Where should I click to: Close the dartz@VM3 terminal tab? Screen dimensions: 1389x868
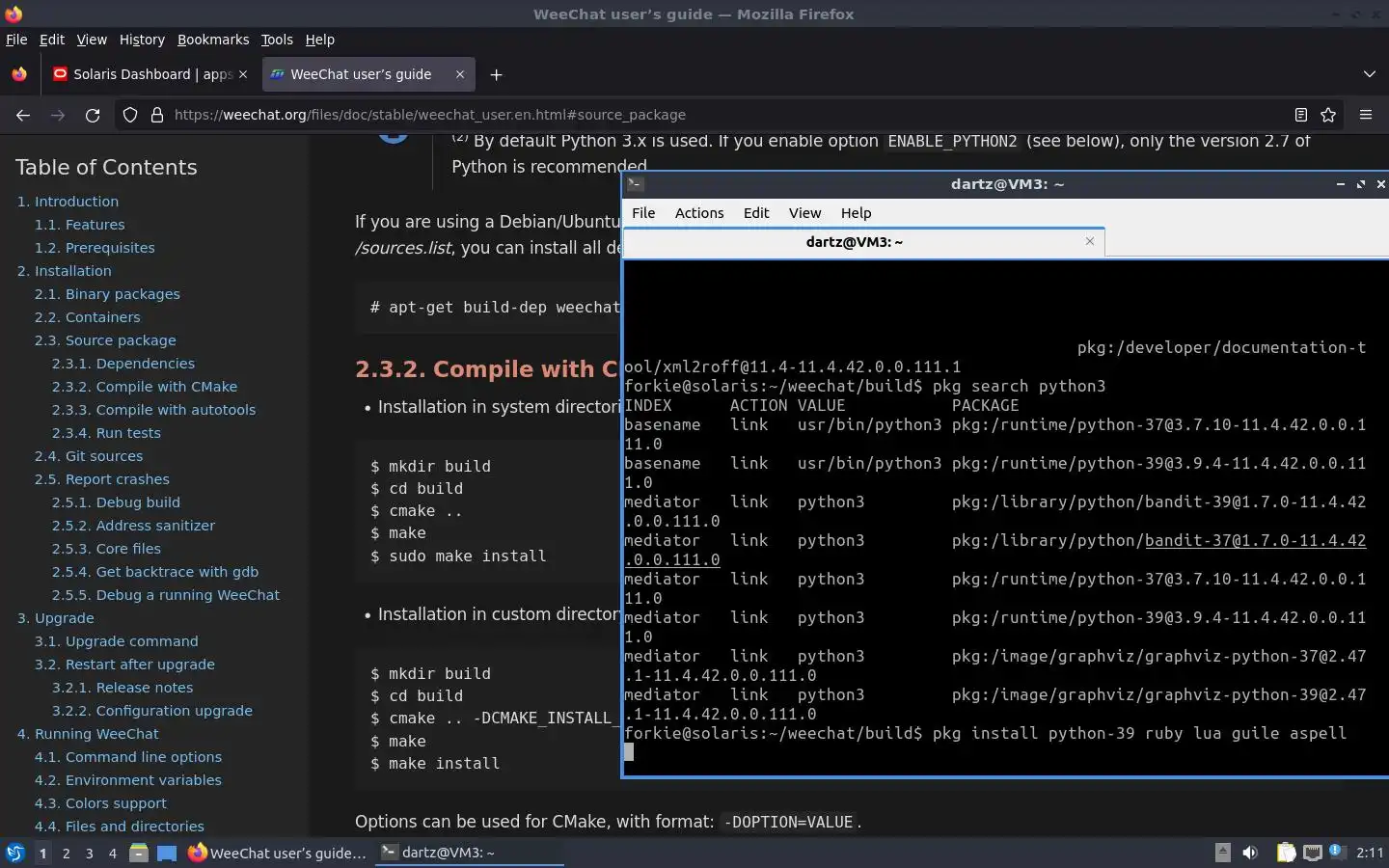click(x=1090, y=241)
